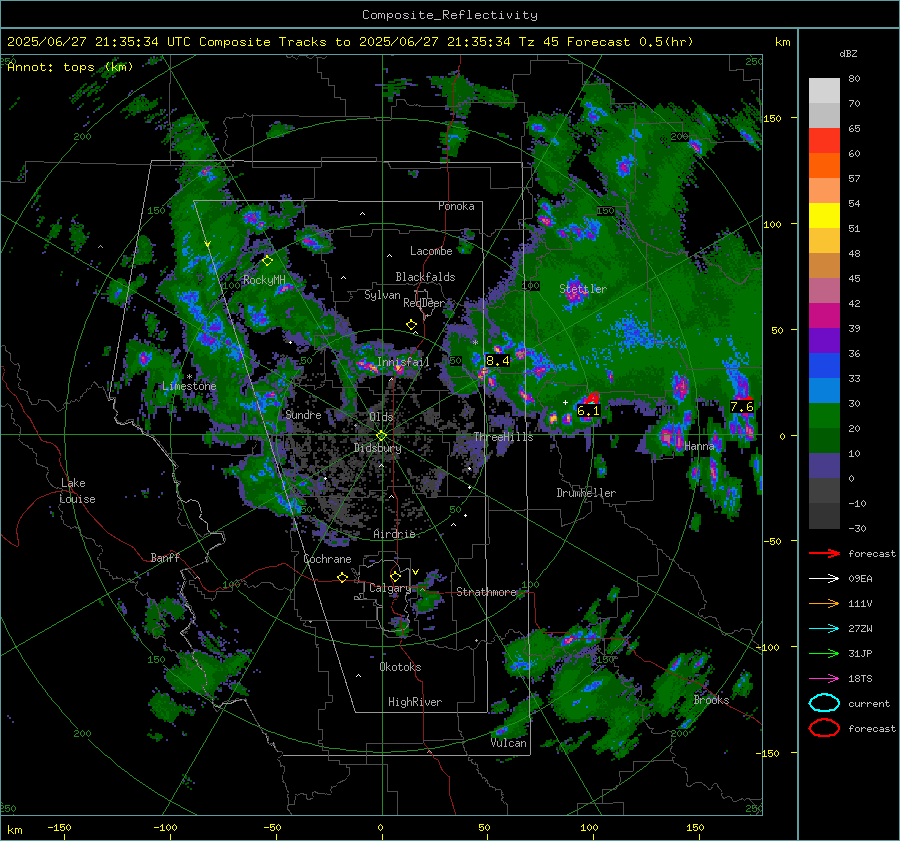Click the RockyMH label

[x=264, y=280]
